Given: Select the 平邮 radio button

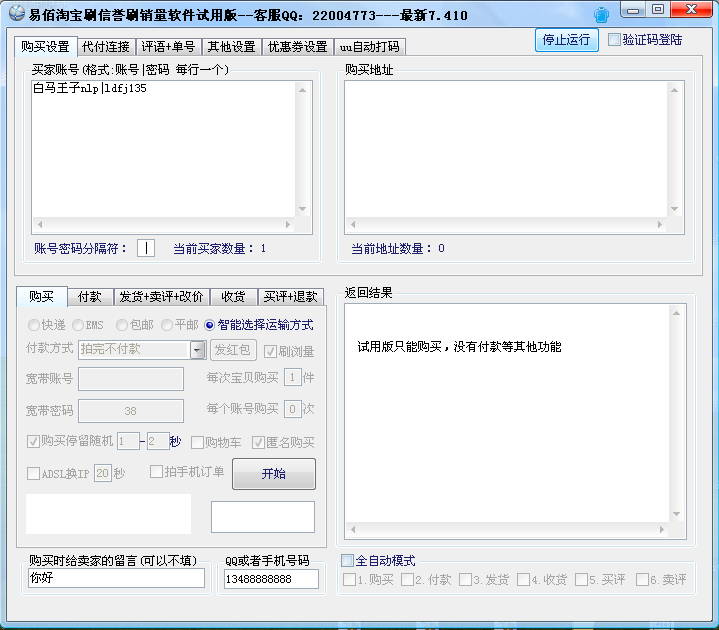Looking at the screenshot, I should click(167, 325).
